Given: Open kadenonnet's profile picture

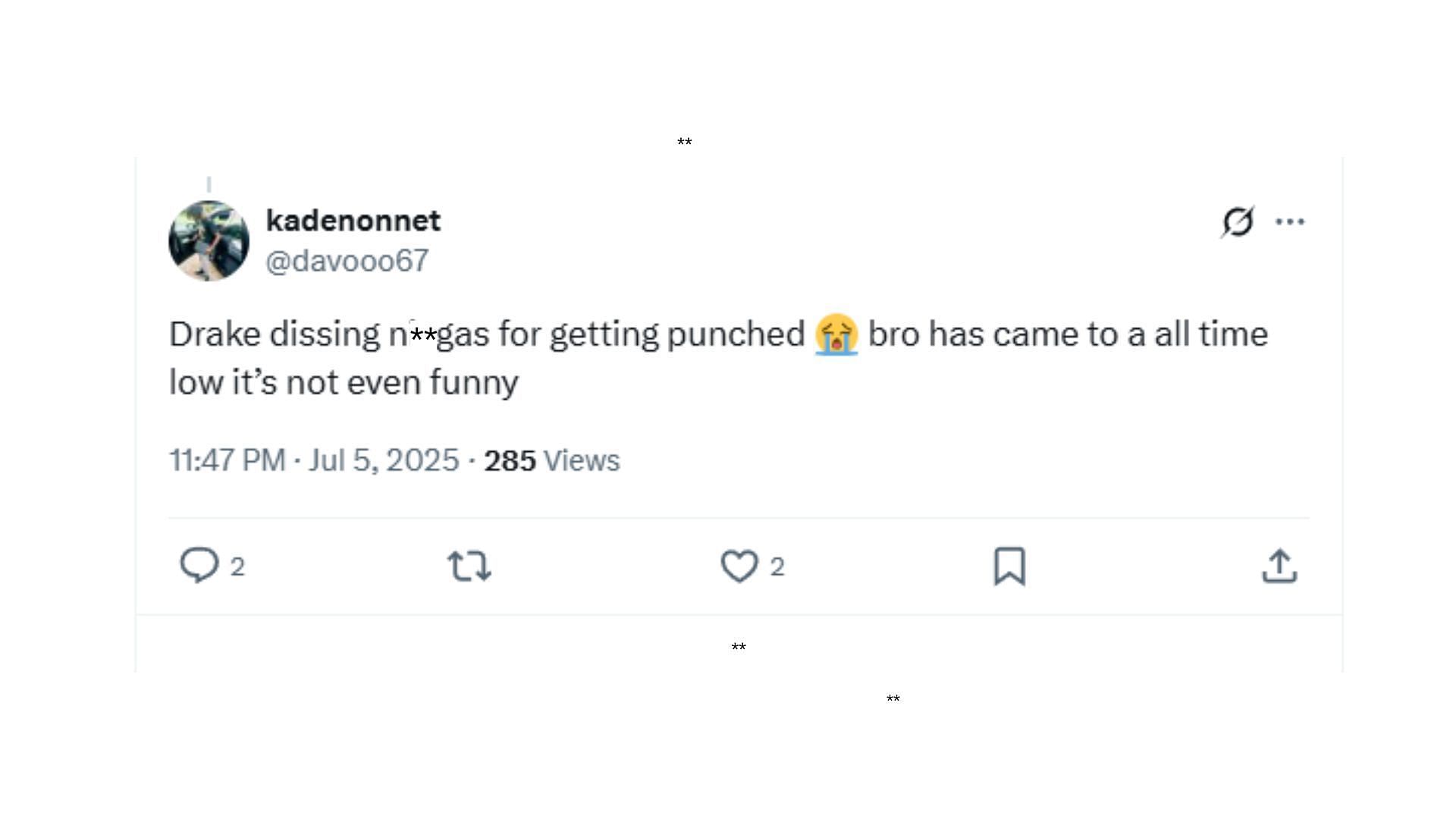Looking at the screenshot, I should 209,240.
